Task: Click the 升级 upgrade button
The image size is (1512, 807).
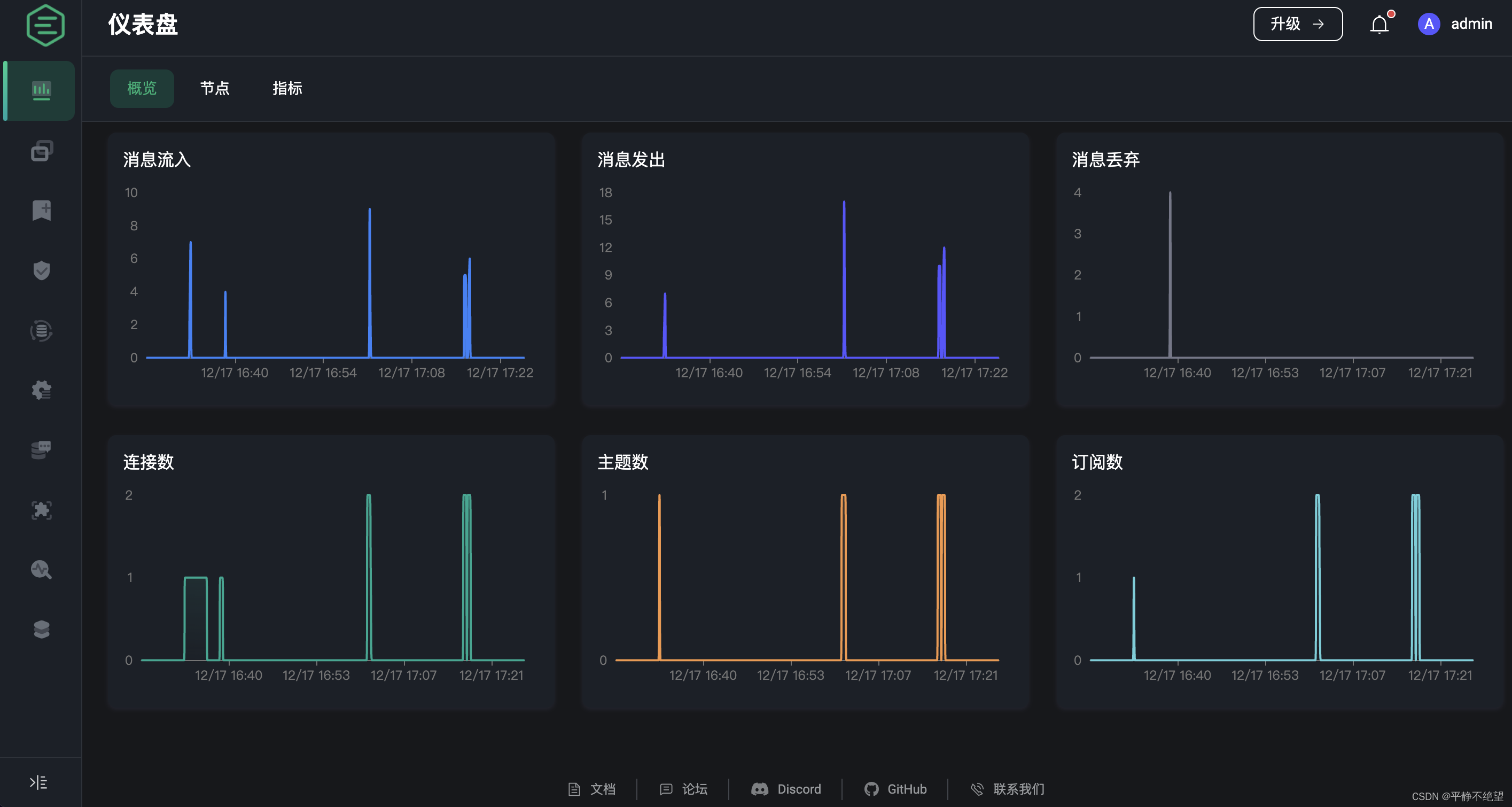Action: 1297,24
